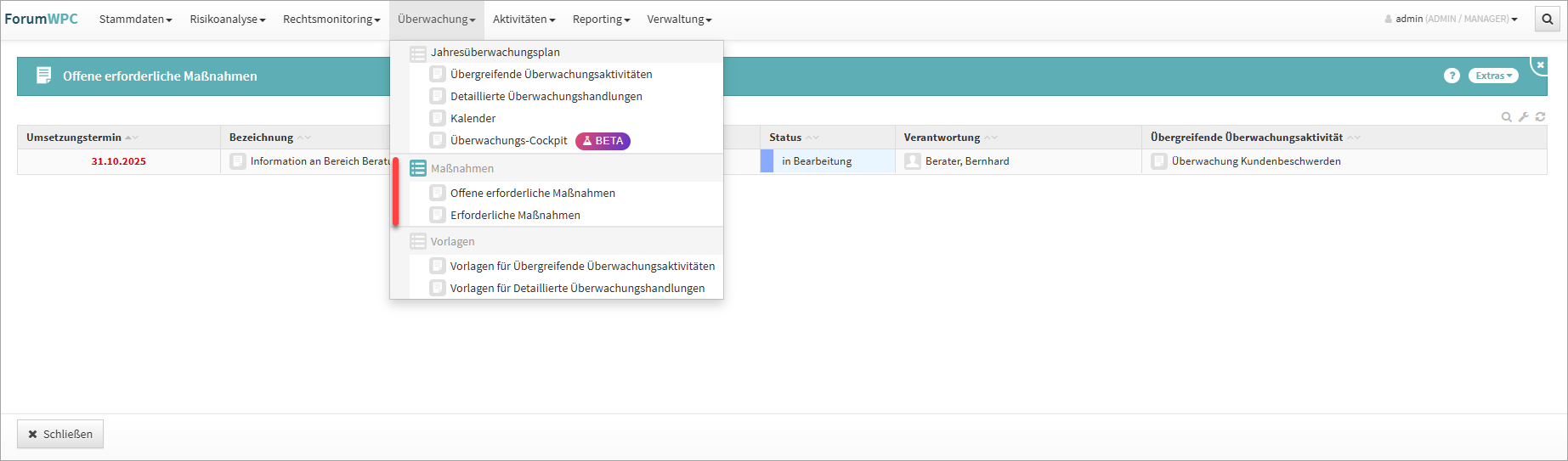Open the admin user dropdown
This screenshot has height=461, width=1568.
[1451, 19]
